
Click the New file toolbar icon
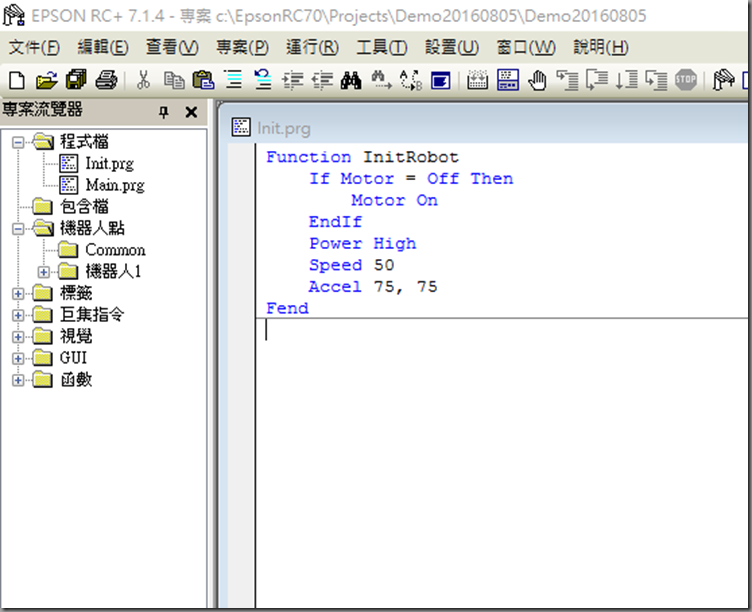pos(17,80)
